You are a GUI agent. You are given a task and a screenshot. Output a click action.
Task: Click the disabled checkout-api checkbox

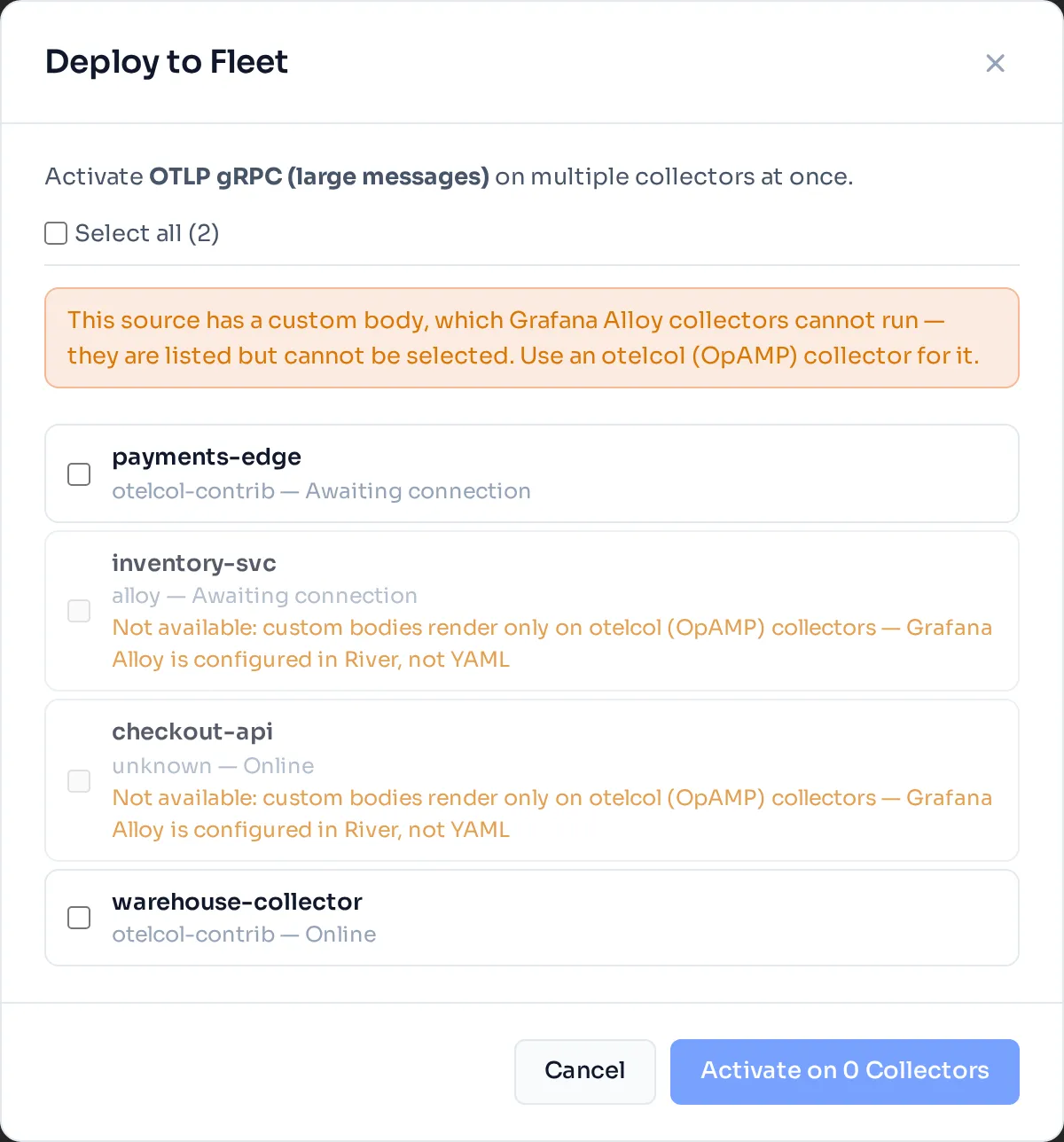pos(79,780)
